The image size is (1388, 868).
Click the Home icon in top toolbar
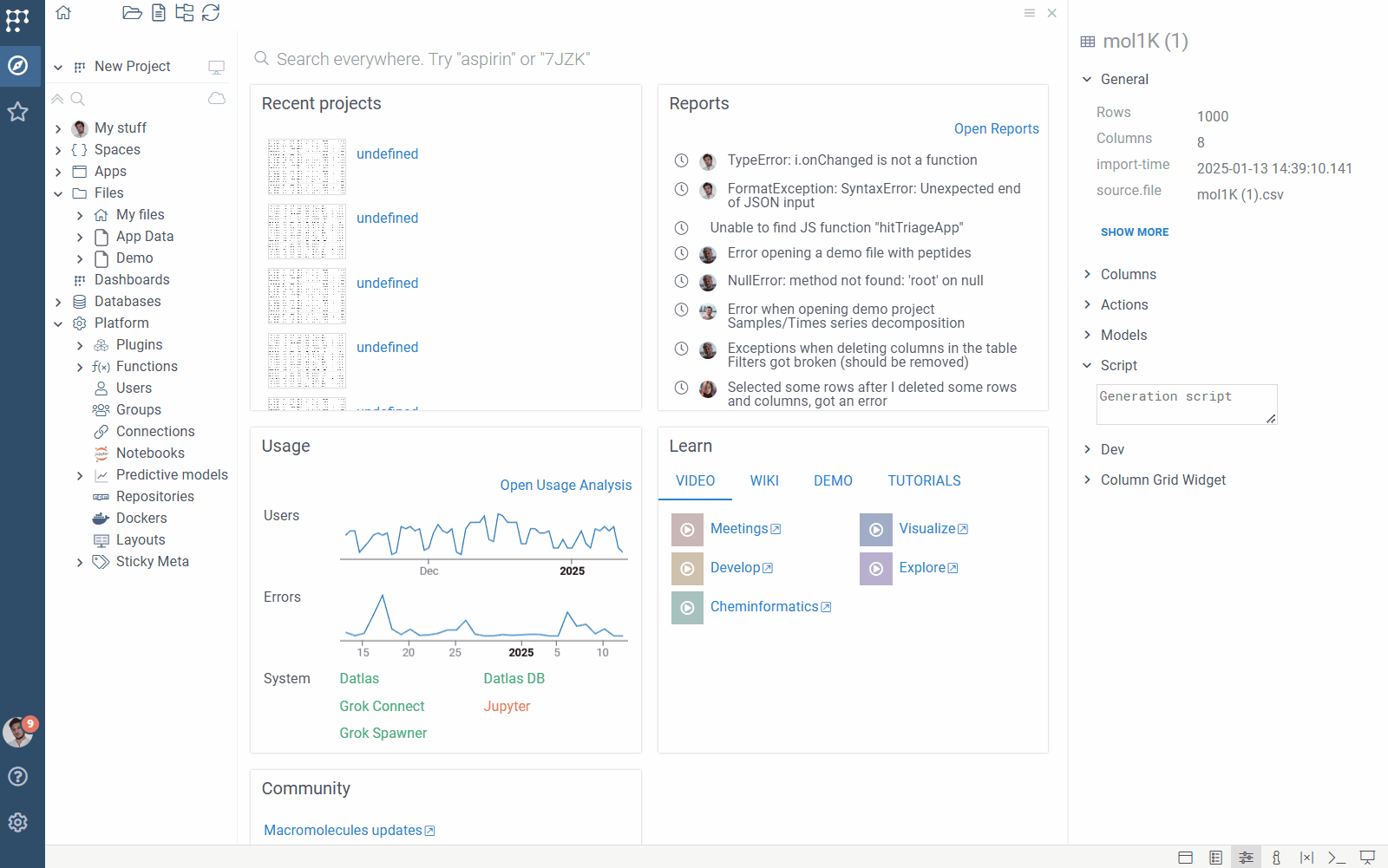coord(63,13)
